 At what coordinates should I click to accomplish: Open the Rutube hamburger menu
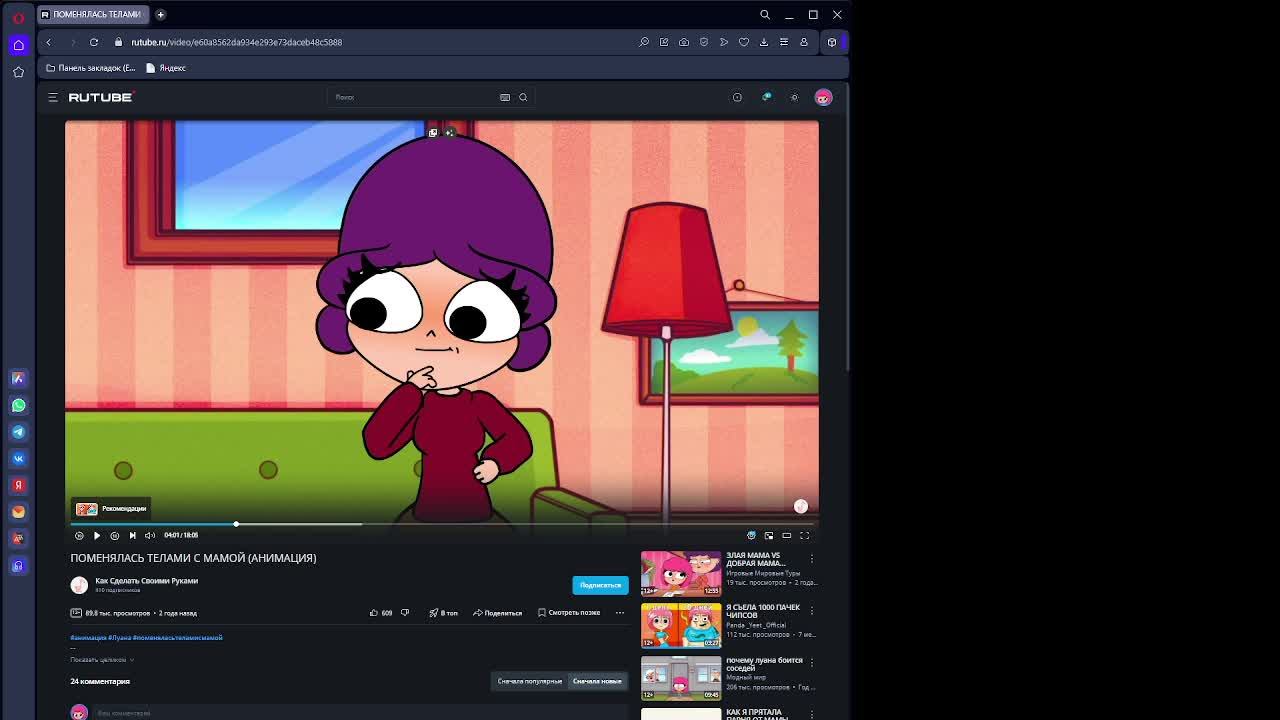tap(53, 97)
